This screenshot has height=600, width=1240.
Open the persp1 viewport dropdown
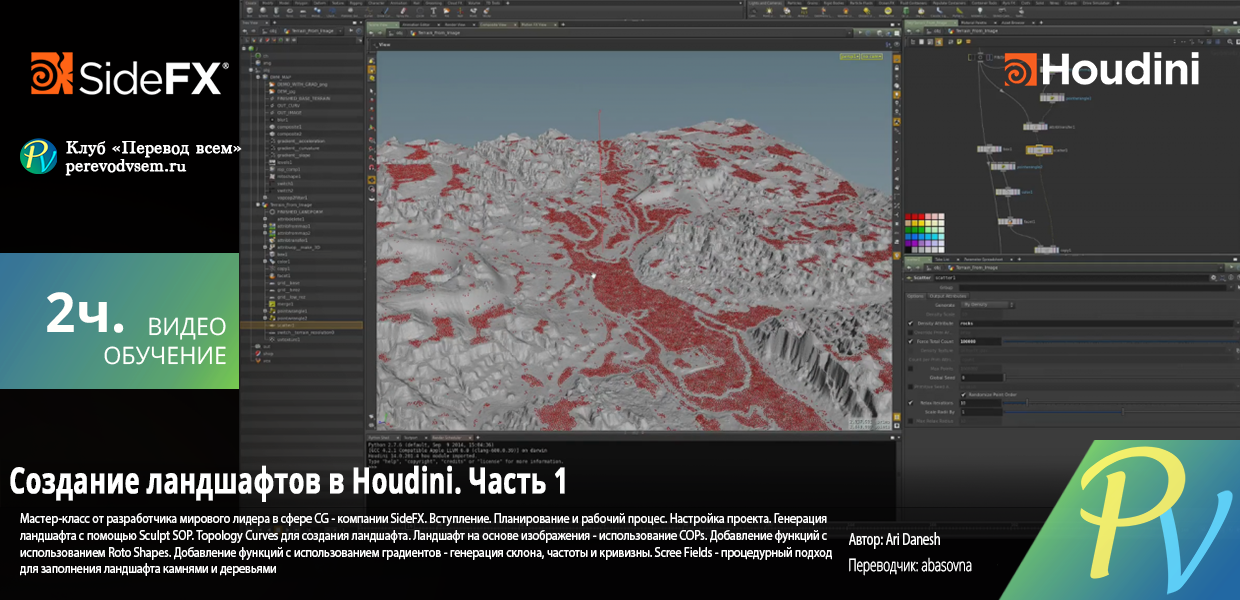pos(850,56)
